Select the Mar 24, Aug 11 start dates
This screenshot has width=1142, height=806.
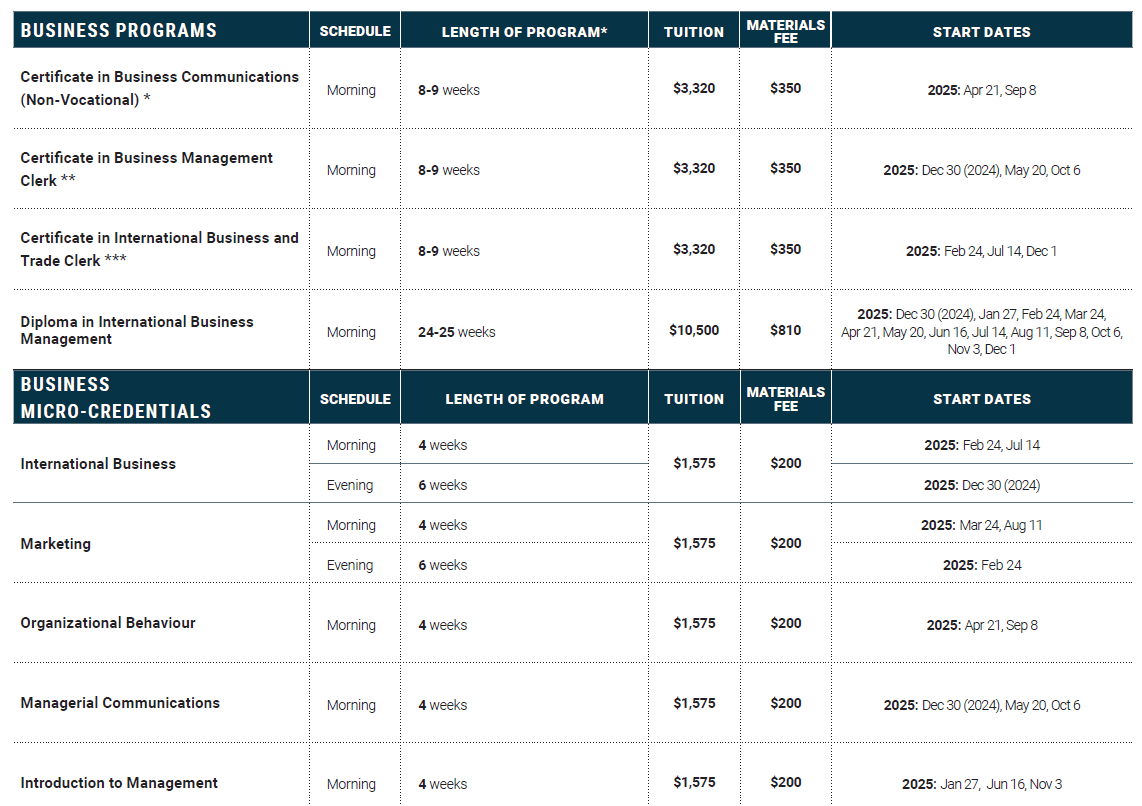point(981,525)
